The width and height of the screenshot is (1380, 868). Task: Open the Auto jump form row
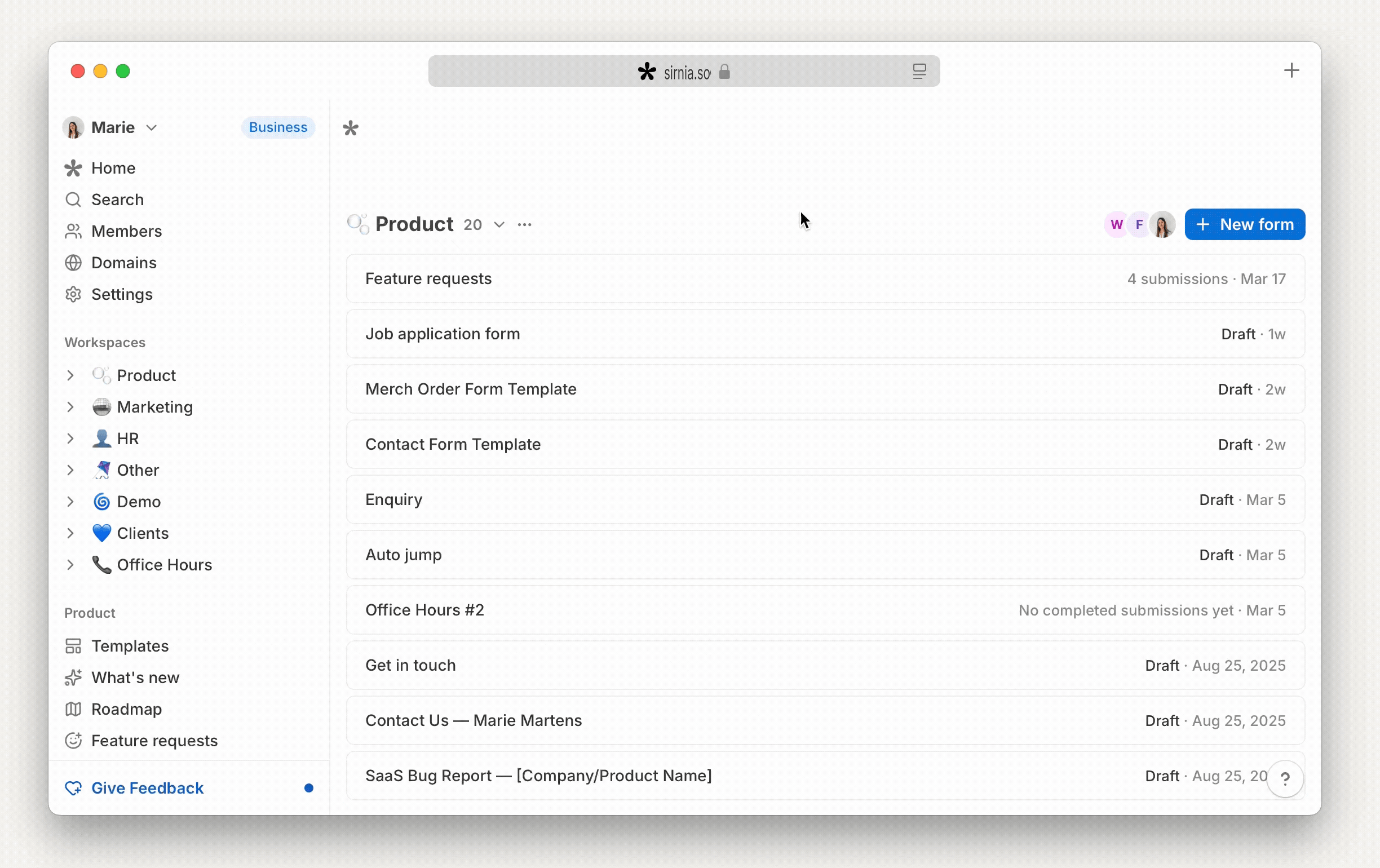[825, 555]
